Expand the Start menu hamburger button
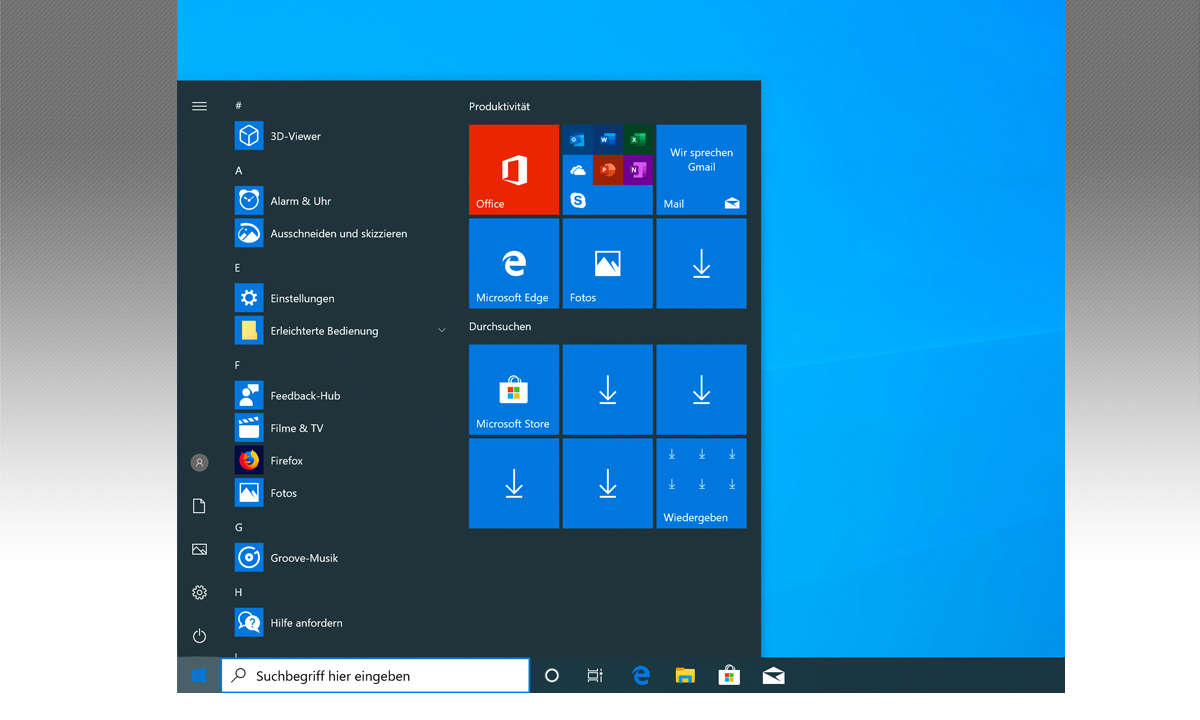 199,106
